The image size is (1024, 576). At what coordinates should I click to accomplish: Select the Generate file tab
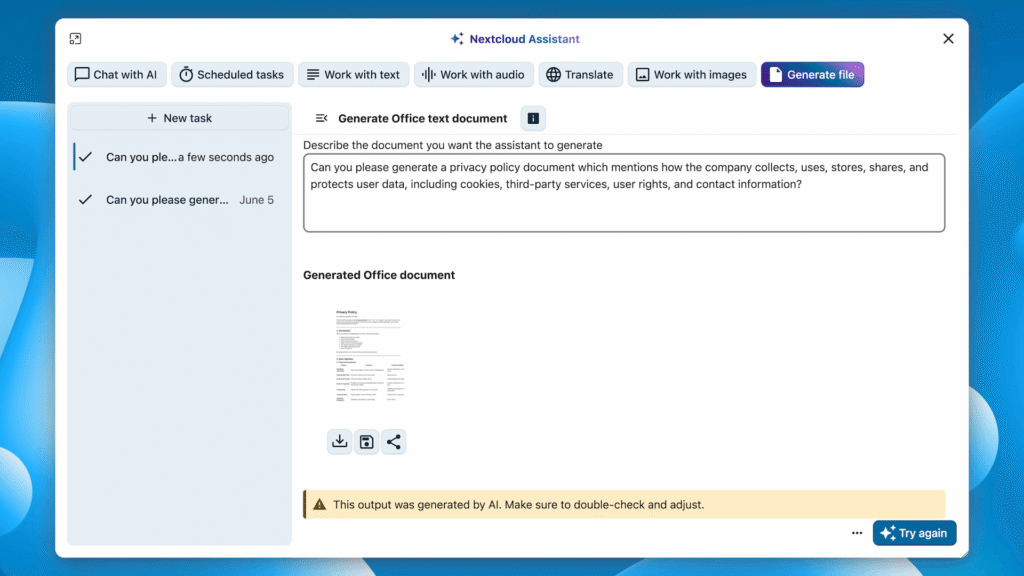click(812, 74)
